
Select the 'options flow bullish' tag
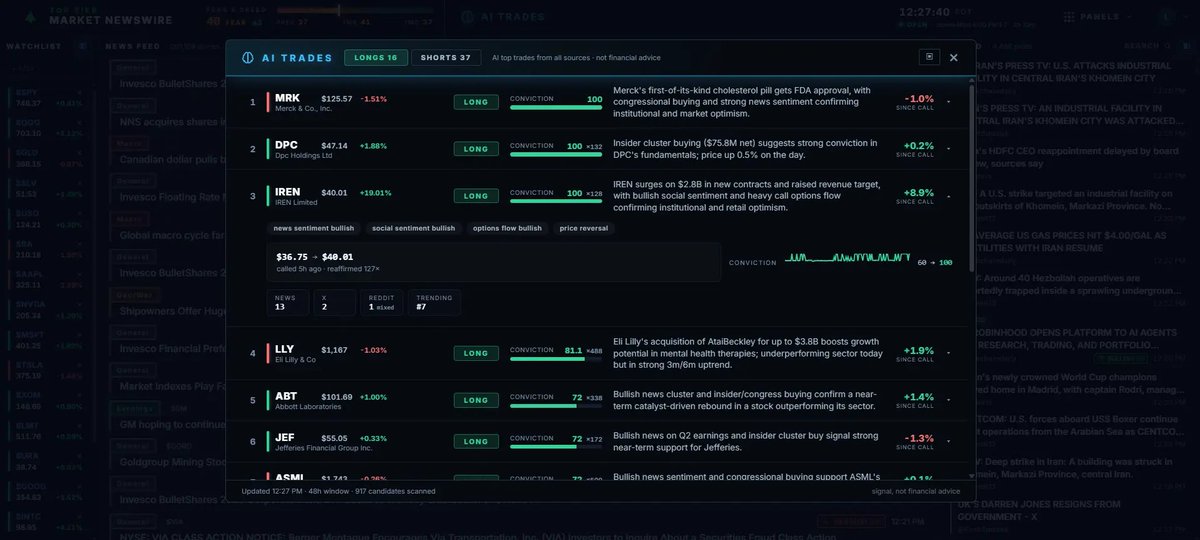pyautogui.click(x=507, y=228)
